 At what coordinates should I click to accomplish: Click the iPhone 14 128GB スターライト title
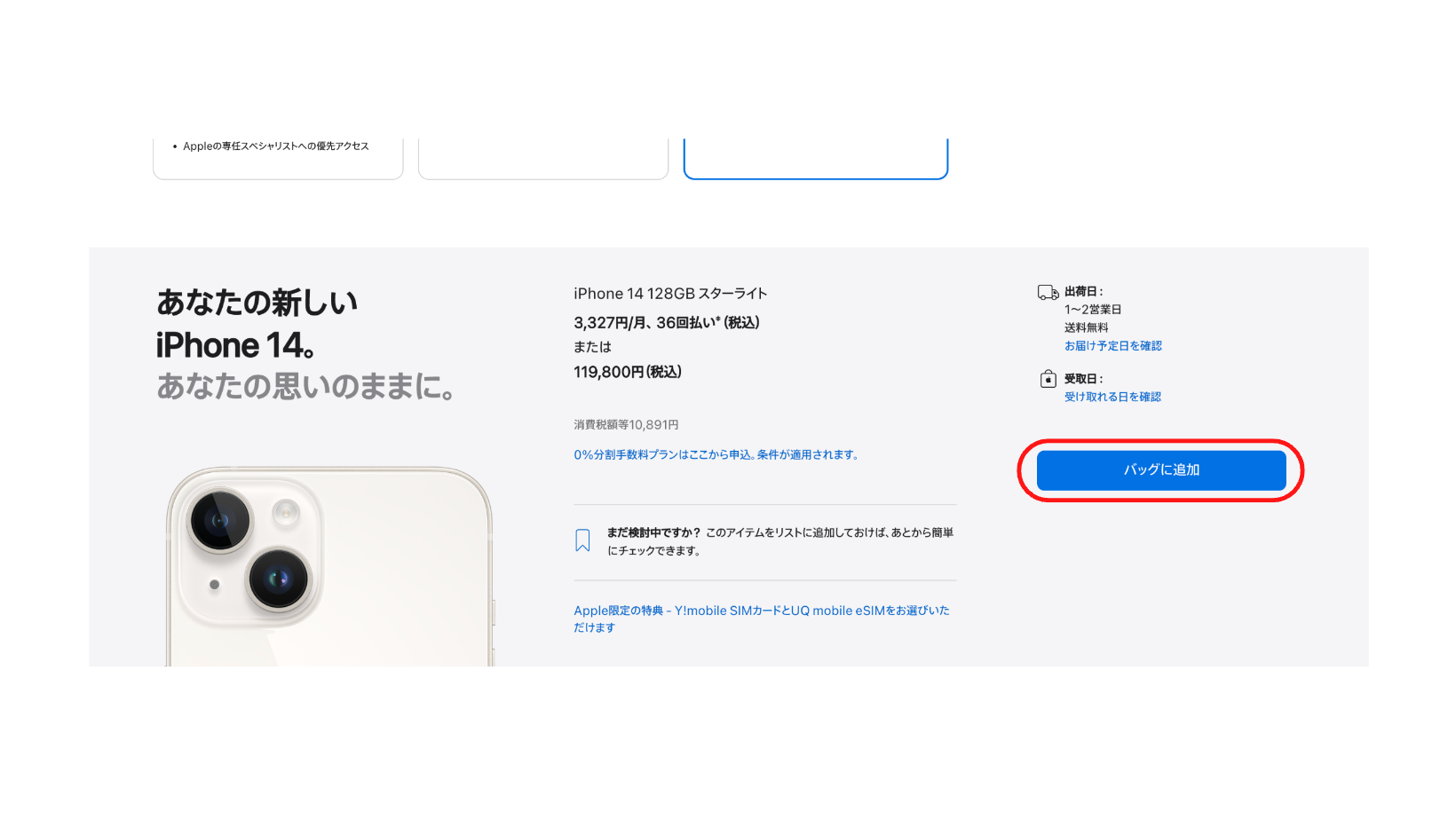[670, 294]
